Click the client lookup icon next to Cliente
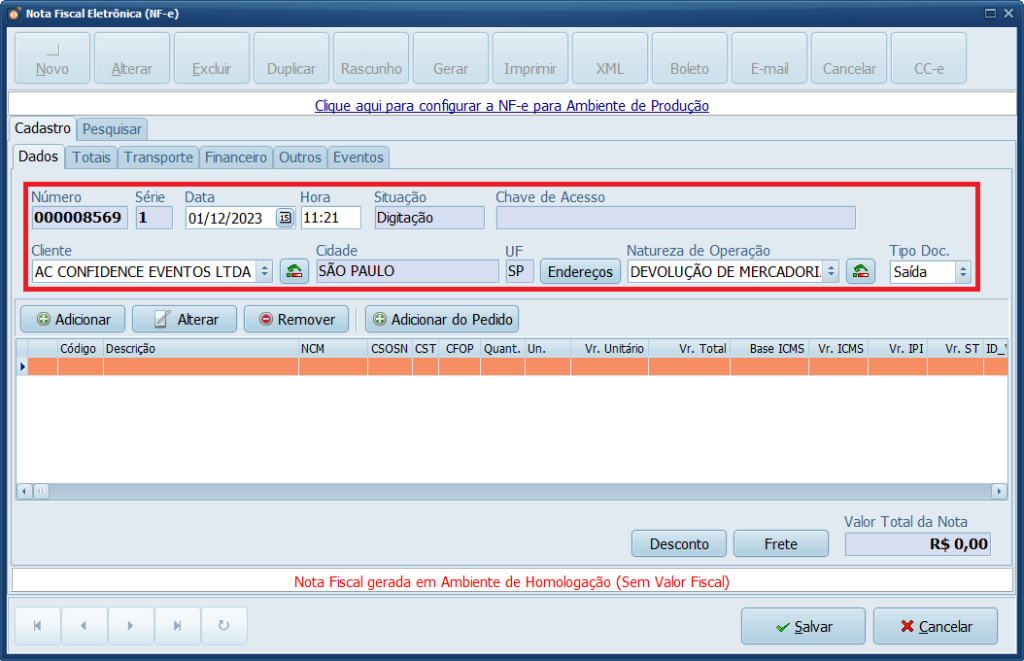 pyautogui.click(x=294, y=271)
